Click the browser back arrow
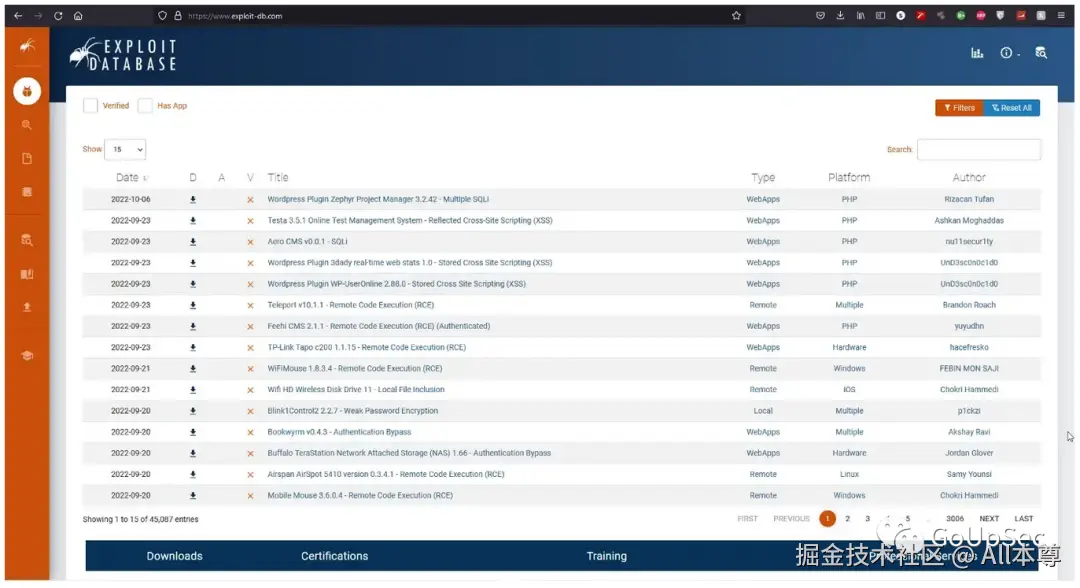Screen dimensions: 1080x588 point(18,15)
